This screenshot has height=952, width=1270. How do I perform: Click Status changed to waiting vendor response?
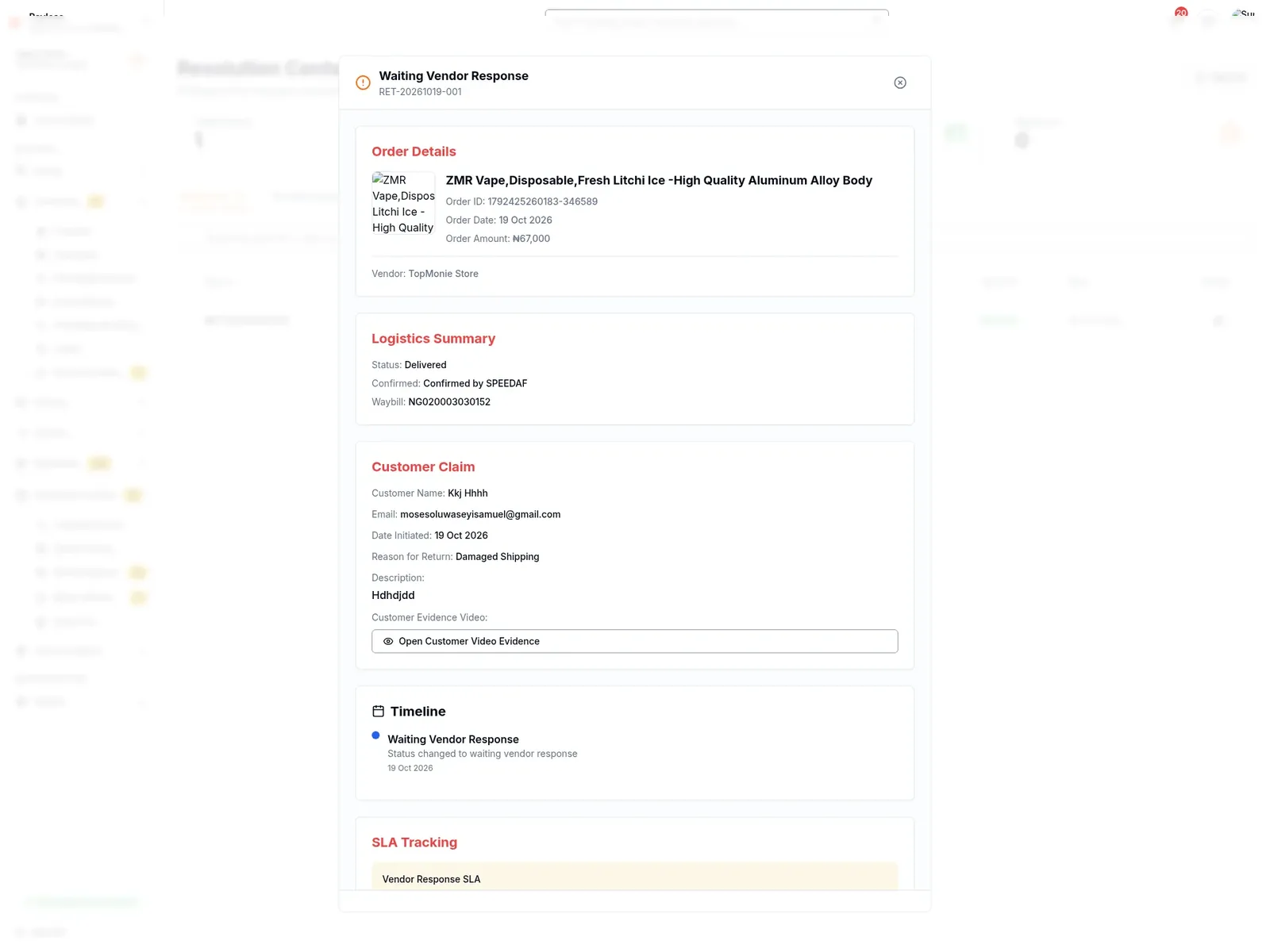tap(482, 754)
